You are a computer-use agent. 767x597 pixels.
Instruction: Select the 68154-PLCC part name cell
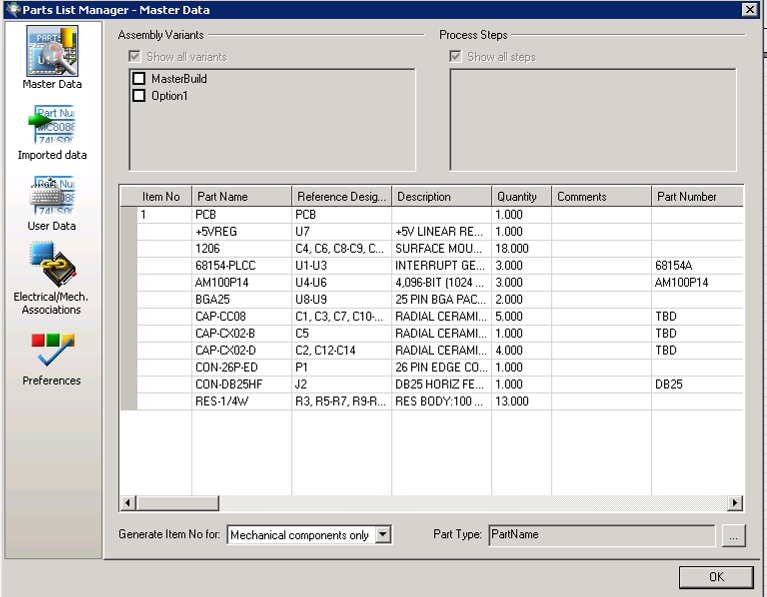tap(242, 266)
